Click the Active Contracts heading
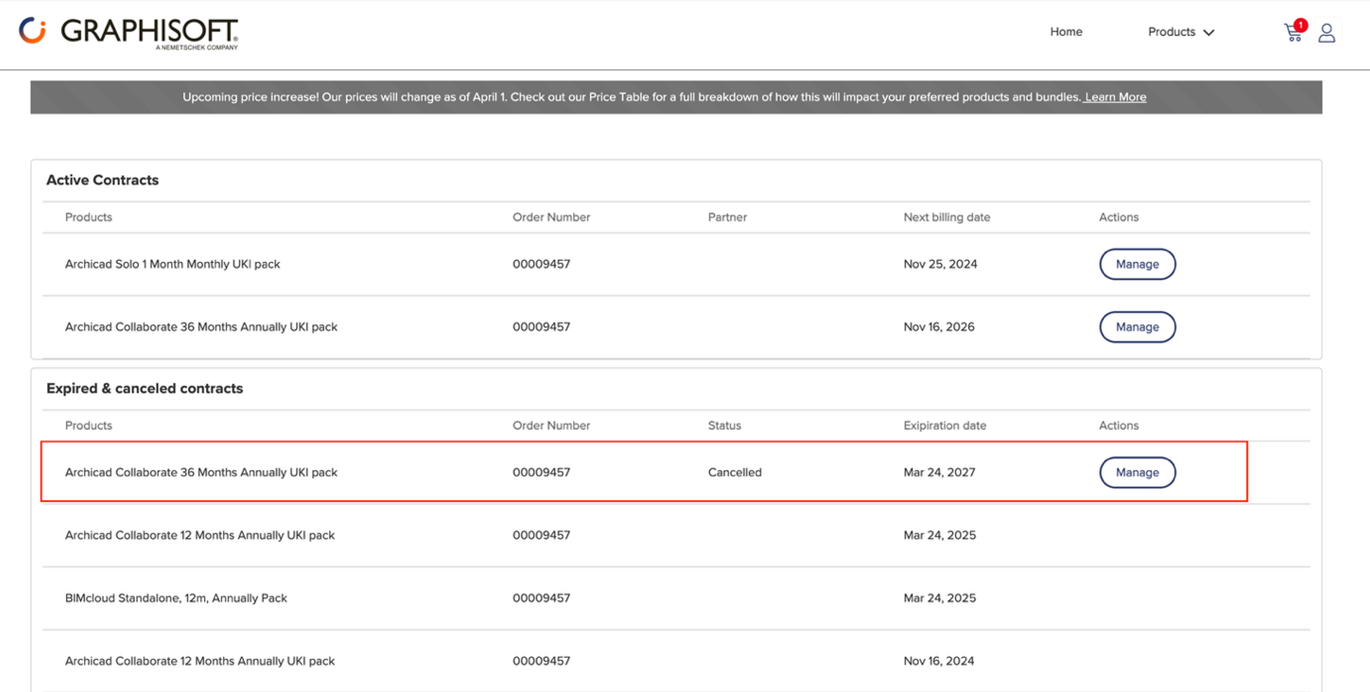The width and height of the screenshot is (1370, 692). [x=102, y=180]
